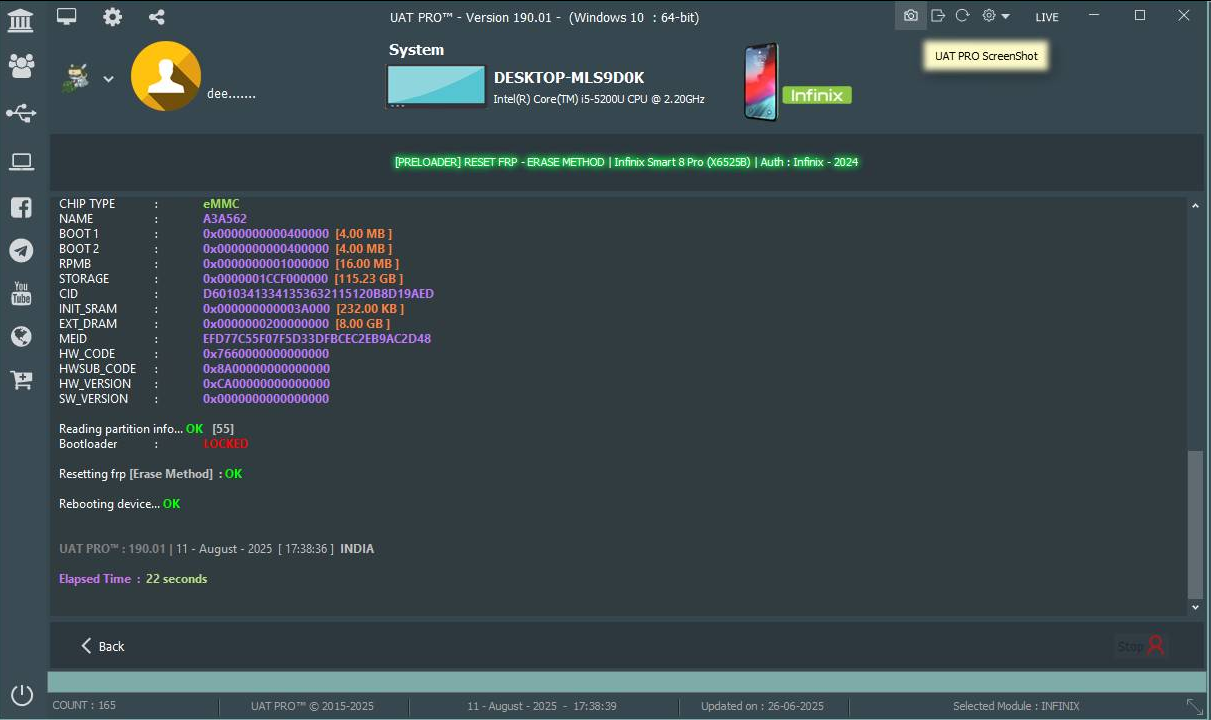
Task: Click the power button icon
Action: pyautogui.click(x=21, y=694)
